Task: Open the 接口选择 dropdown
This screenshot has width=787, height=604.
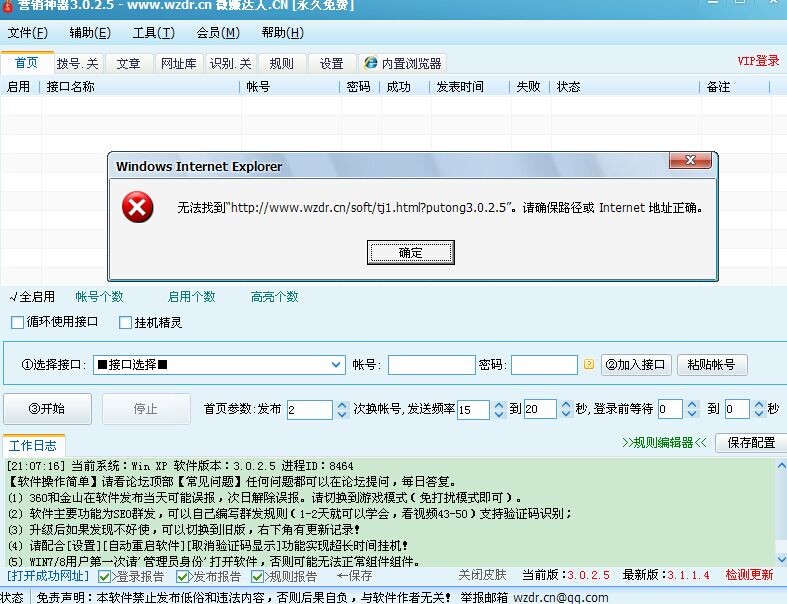Action: click(336, 365)
